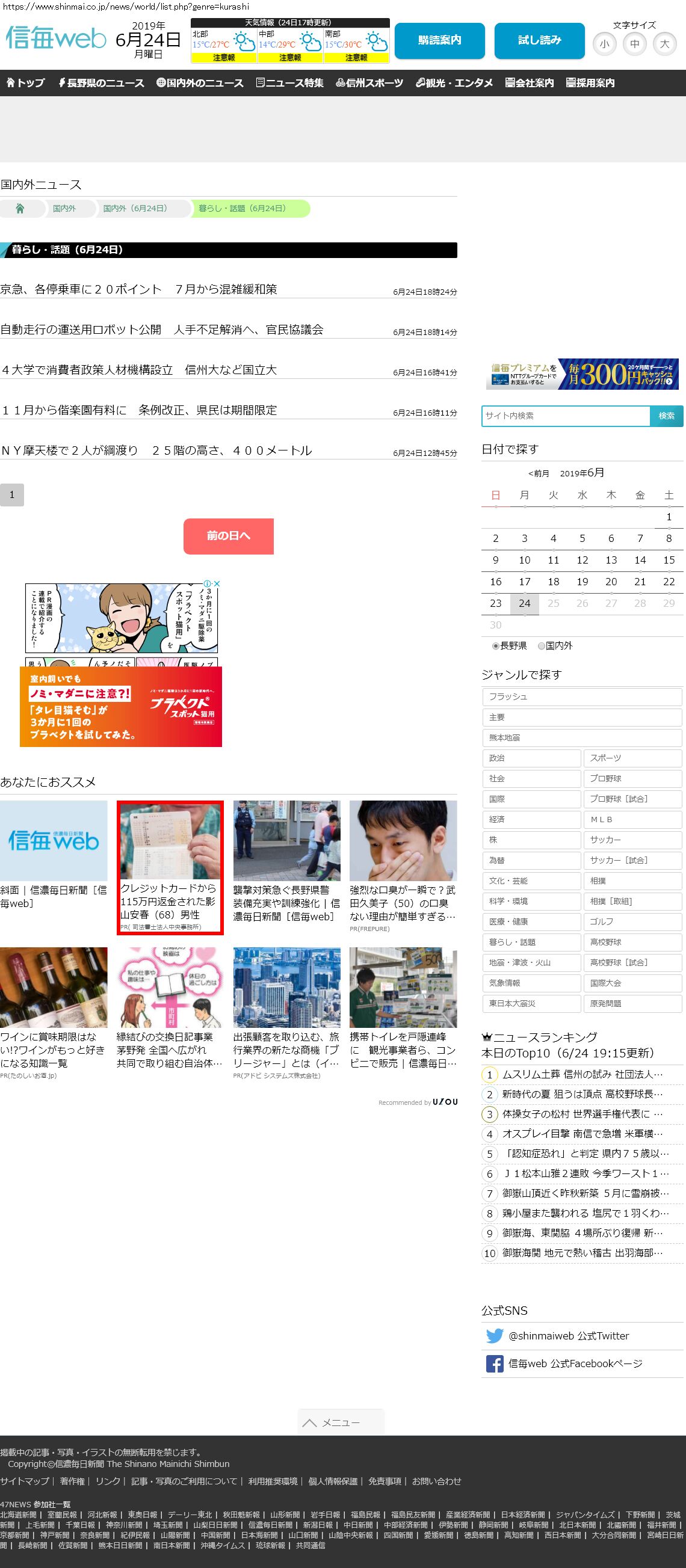This screenshot has height=1568, width=686.
Task: Open the お問い合わせ footer link
Action: pyautogui.click(x=437, y=1481)
